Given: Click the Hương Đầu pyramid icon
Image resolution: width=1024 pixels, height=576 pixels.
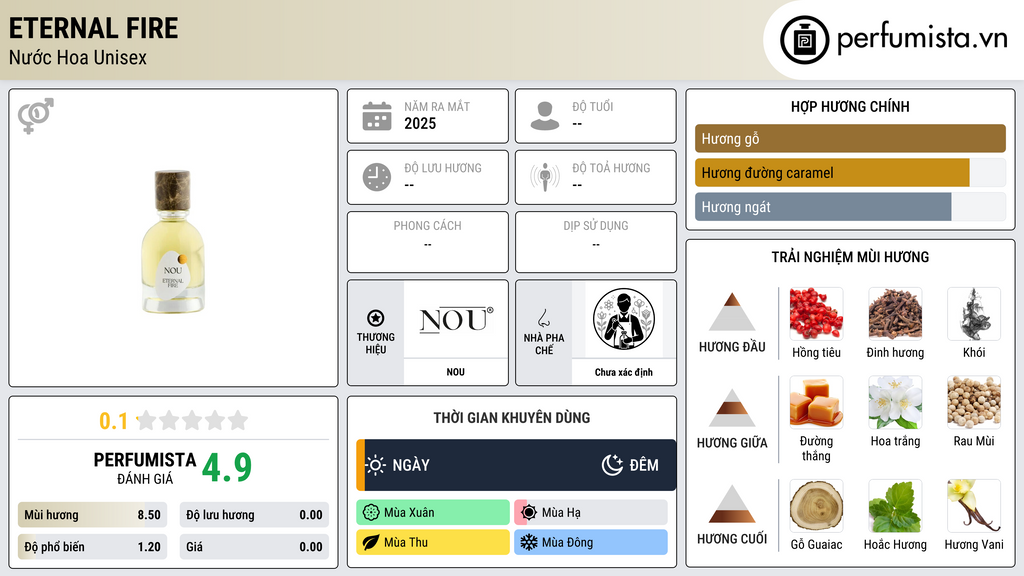Looking at the screenshot, I should click(732, 312).
